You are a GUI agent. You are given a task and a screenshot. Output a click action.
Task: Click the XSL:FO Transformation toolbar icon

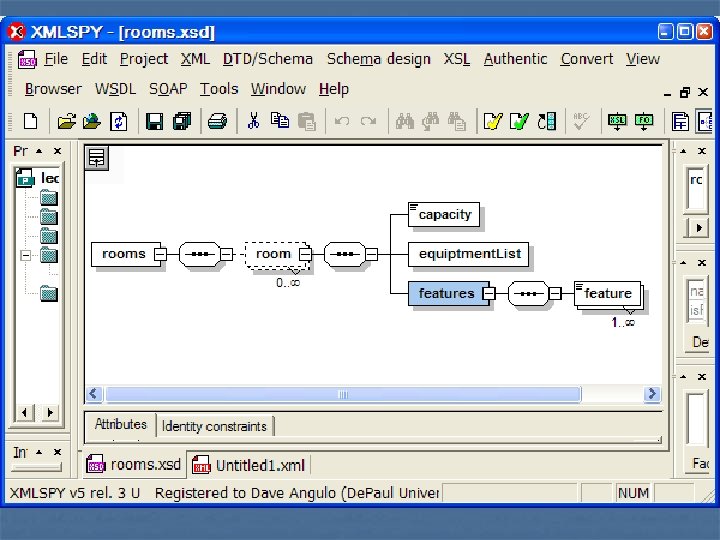click(x=644, y=121)
